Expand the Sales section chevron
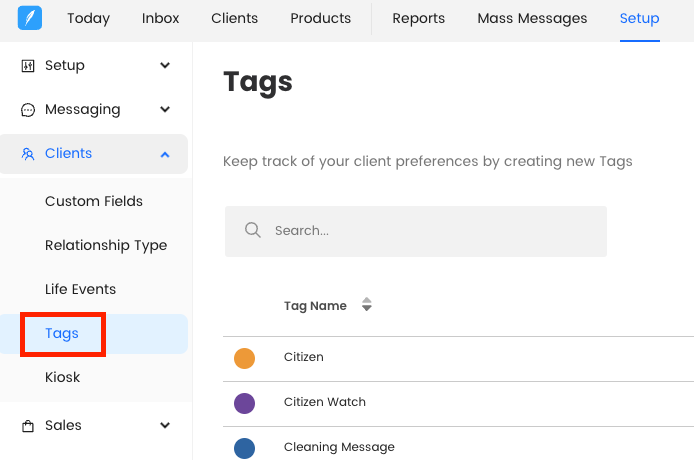Screen dimensions: 694x460 coord(165,426)
